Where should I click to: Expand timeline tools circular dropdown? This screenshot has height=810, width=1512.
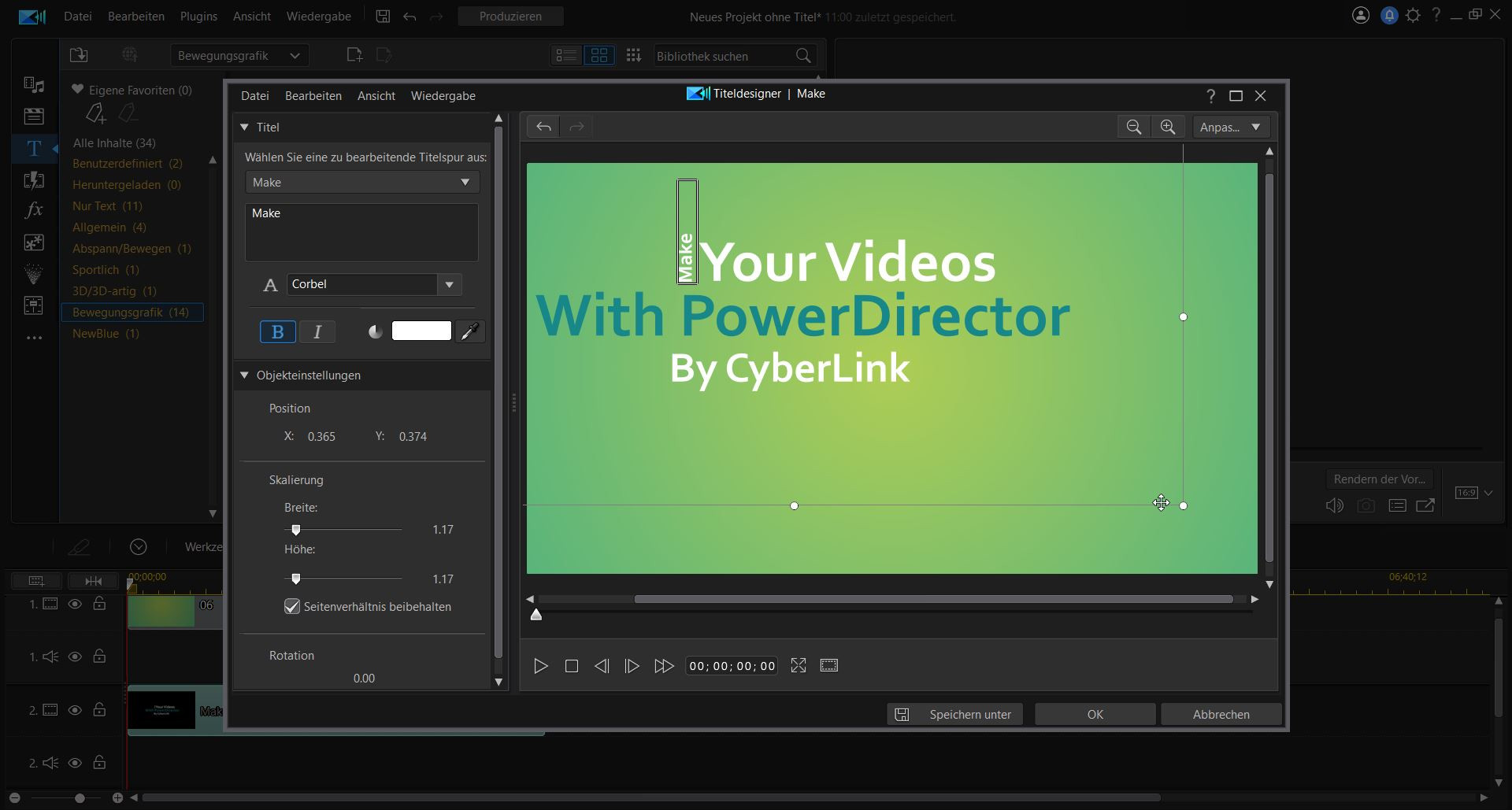139,547
